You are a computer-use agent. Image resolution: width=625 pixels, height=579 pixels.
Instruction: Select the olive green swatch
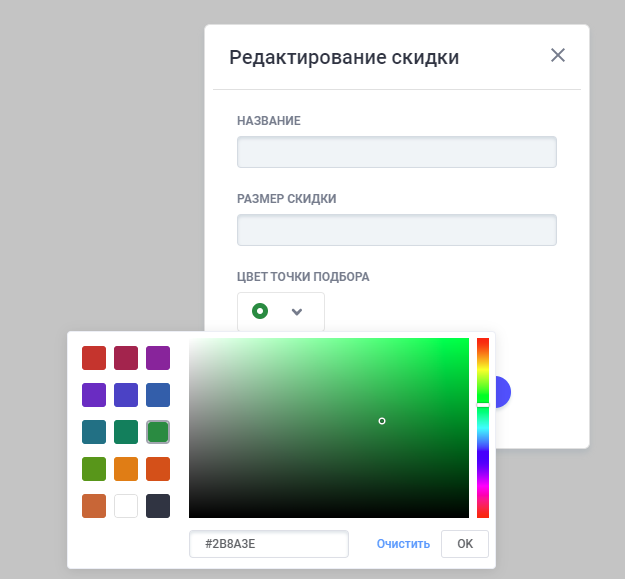coord(94,469)
